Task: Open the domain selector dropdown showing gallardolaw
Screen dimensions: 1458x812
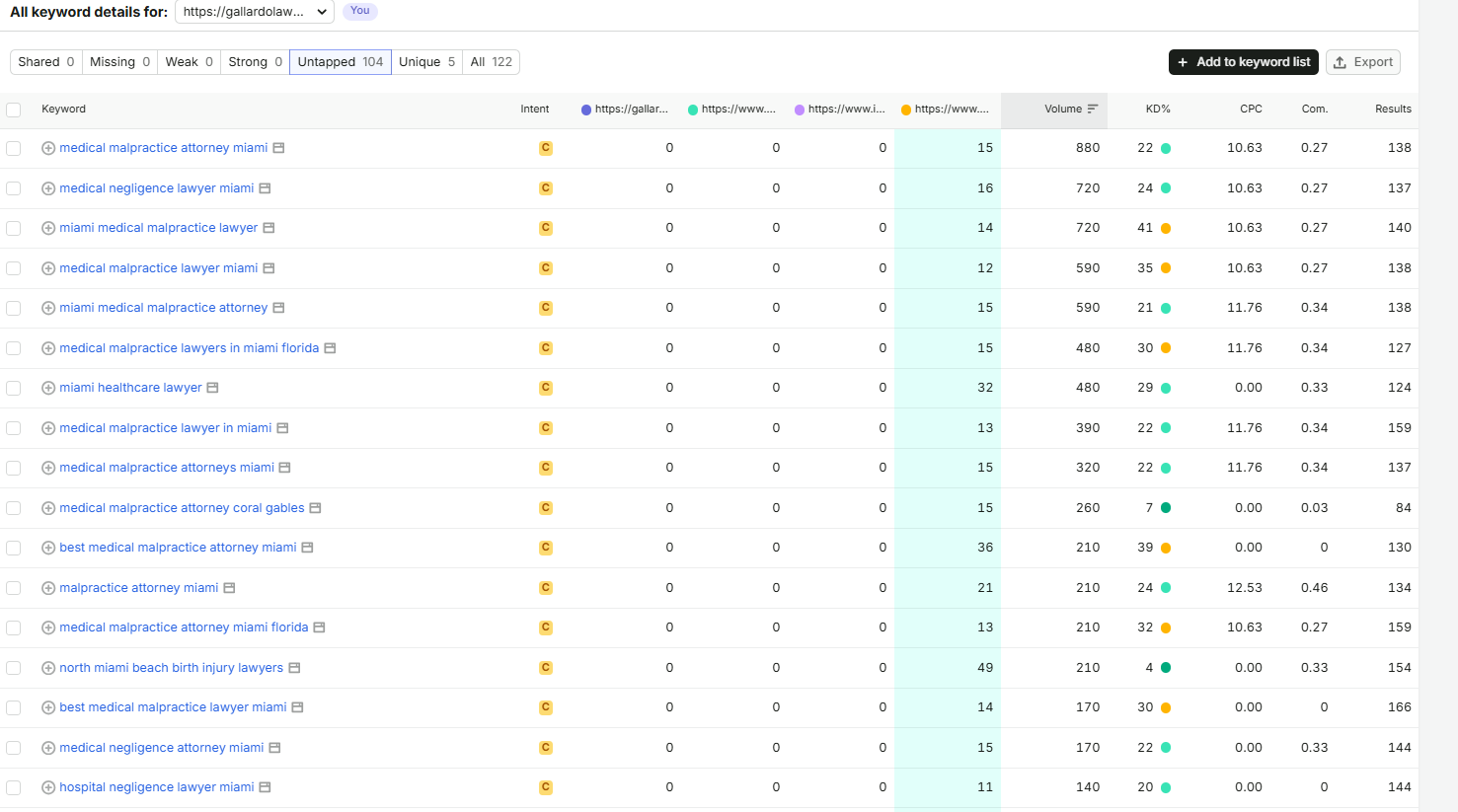Action: (255, 12)
